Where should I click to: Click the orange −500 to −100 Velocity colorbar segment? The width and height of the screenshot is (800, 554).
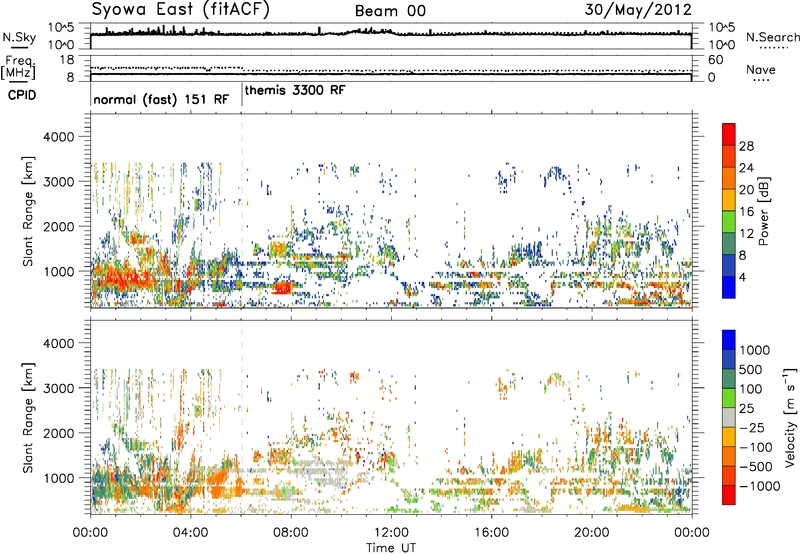[x=729, y=457]
